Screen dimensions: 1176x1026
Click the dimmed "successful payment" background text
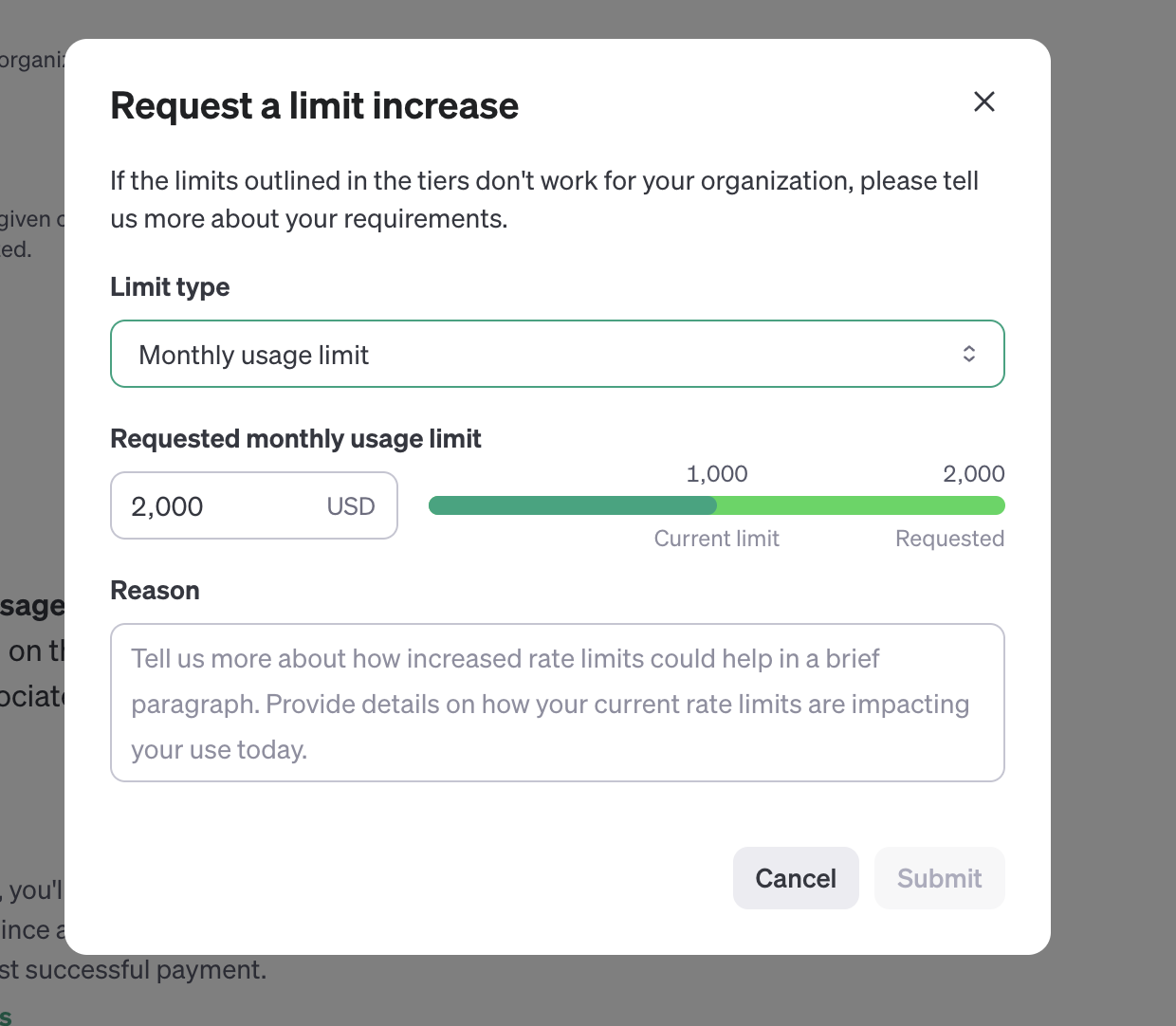[x=147, y=970]
